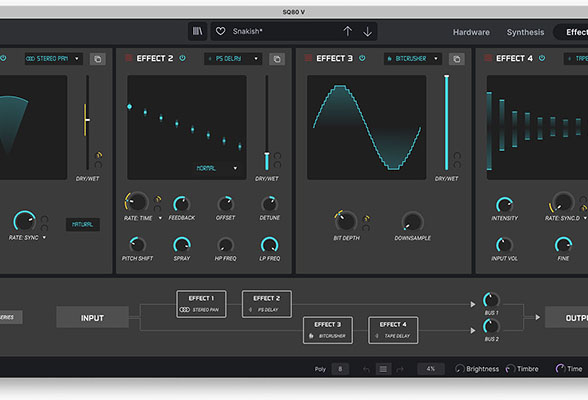Click the Brightness macro knob

(459, 369)
